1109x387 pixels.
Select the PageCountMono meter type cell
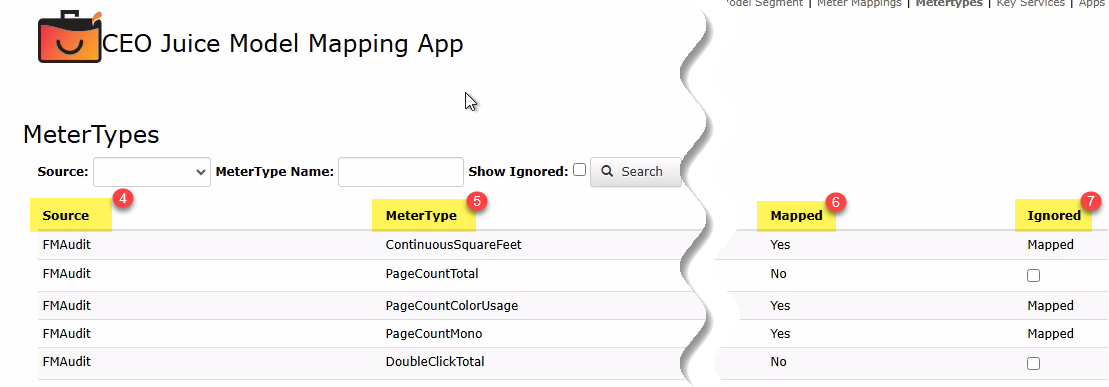click(434, 333)
